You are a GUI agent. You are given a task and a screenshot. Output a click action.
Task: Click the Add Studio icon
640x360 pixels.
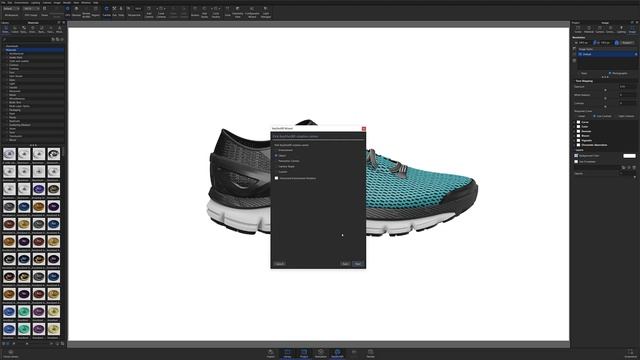pyautogui.click(x=204, y=11)
